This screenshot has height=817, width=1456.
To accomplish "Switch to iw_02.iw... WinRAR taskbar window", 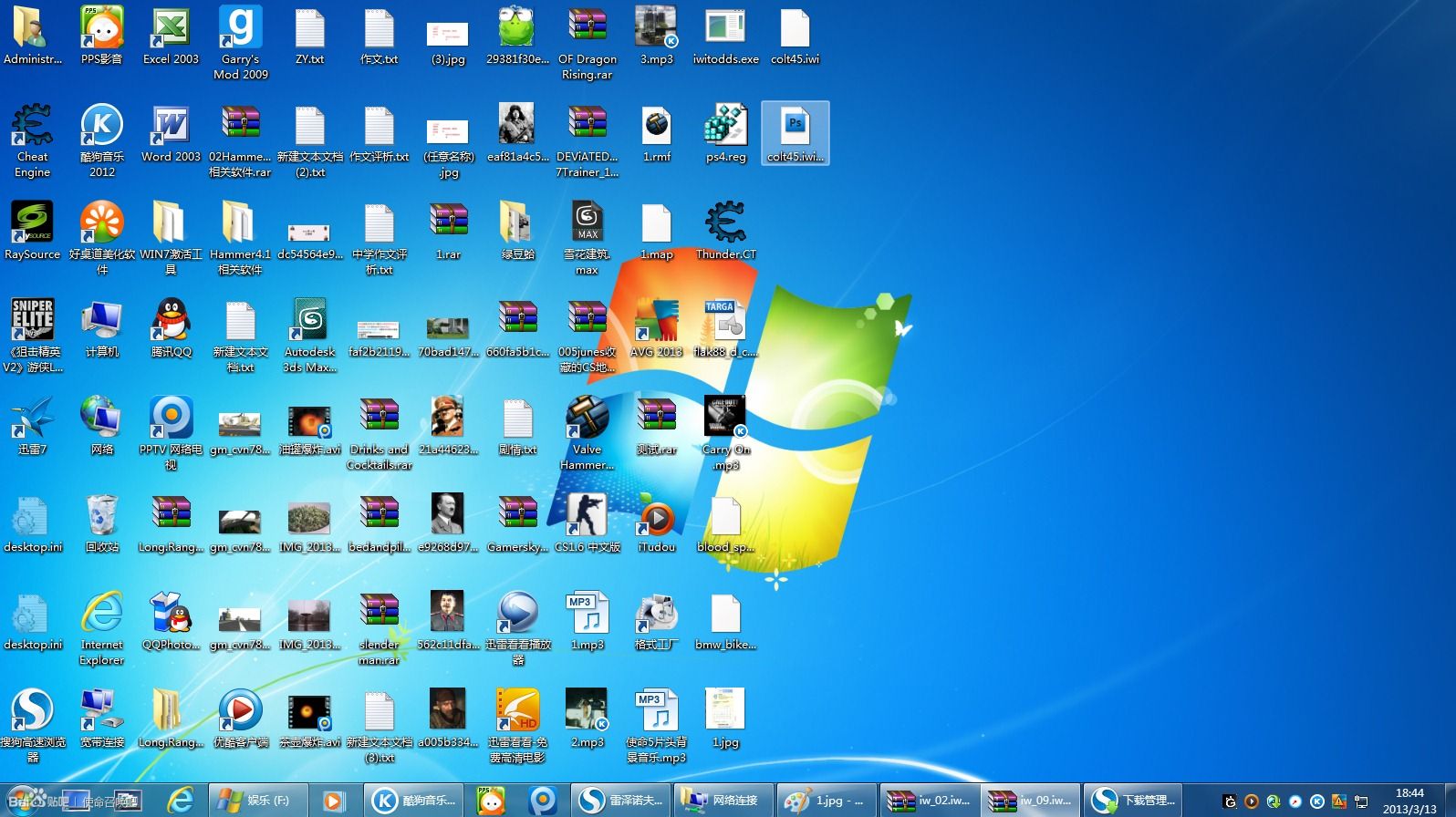I will tap(929, 801).
